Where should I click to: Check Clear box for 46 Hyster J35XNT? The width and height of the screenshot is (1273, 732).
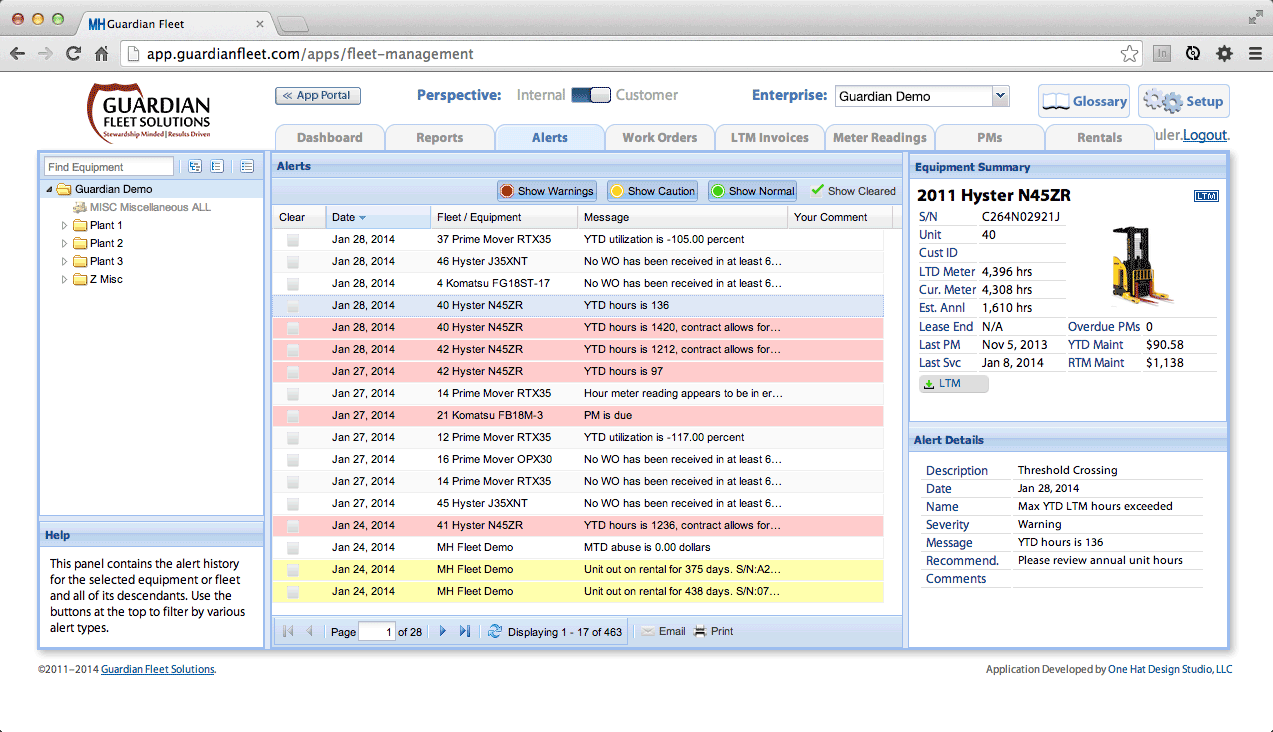pos(293,261)
